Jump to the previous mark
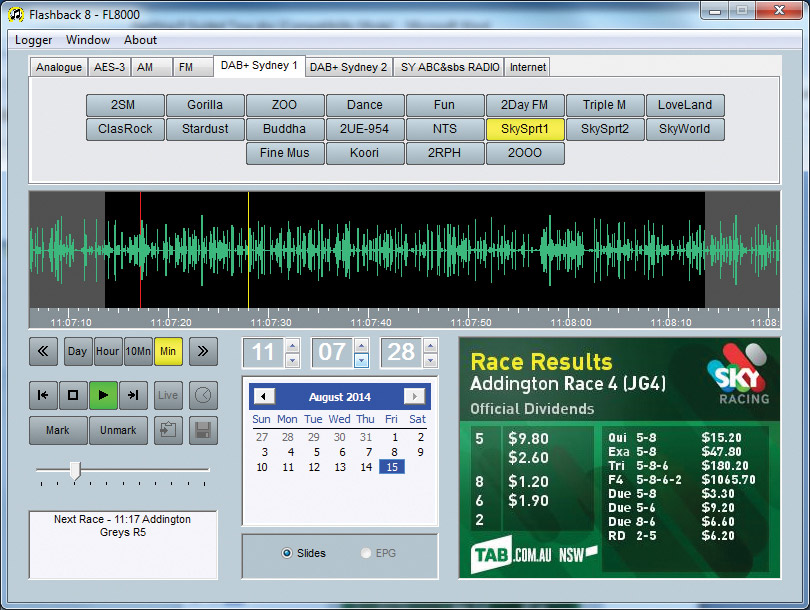This screenshot has width=810, height=610. (43, 395)
